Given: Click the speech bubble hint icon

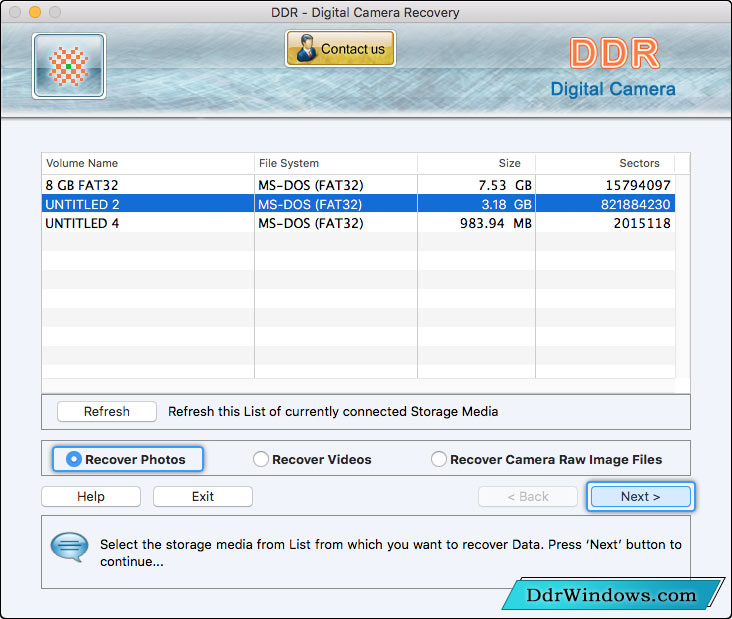Looking at the screenshot, I should click(69, 546).
